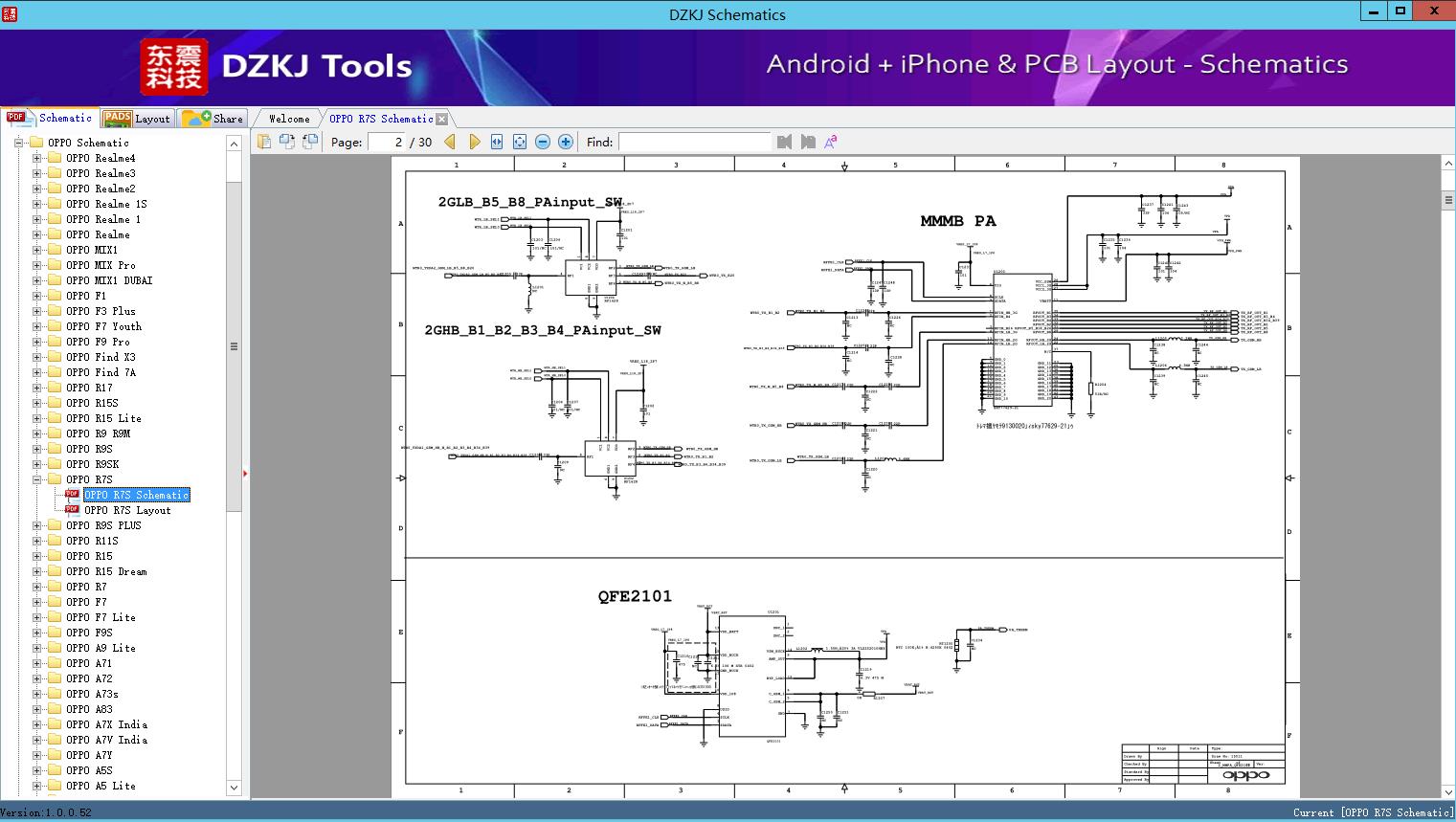Screen dimensions: 1456x822
Task: Switch to the Layout panel tab
Action: point(137,118)
